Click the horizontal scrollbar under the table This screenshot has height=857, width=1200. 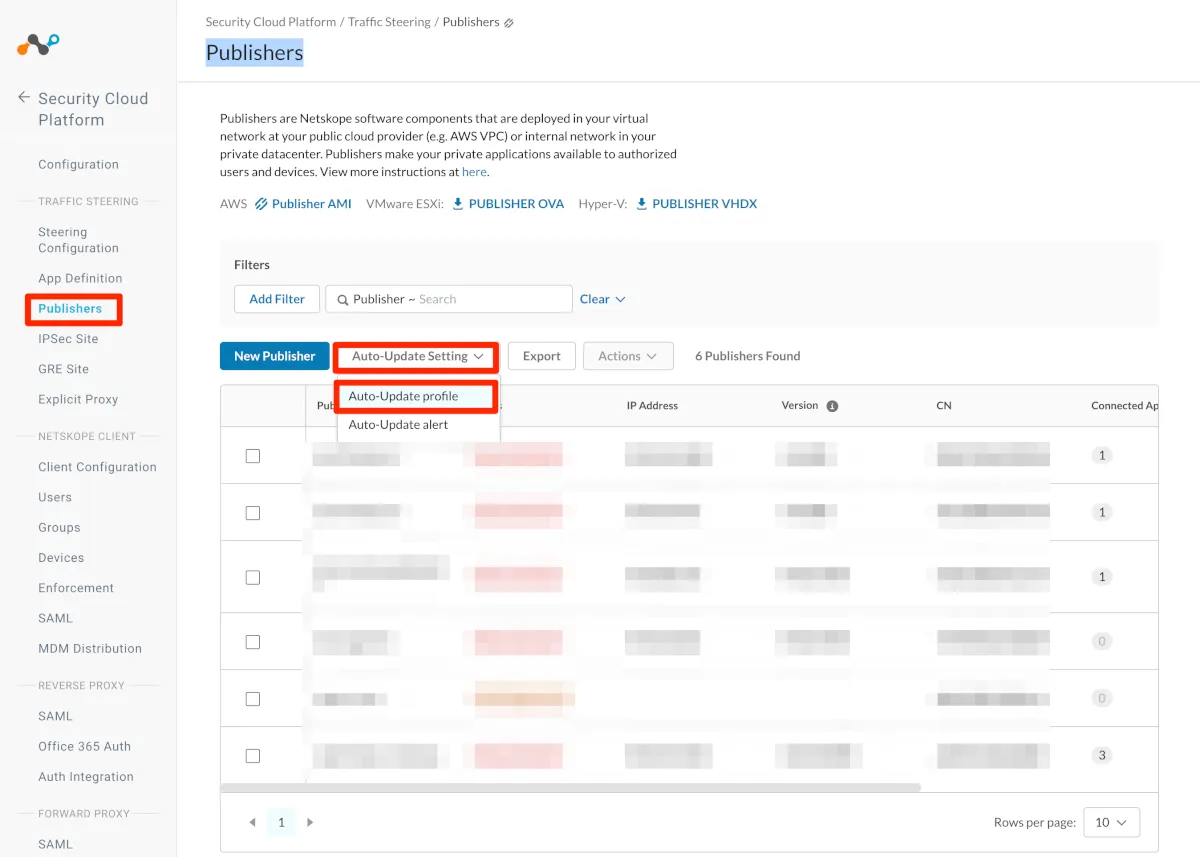pyautogui.click(x=571, y=788)
